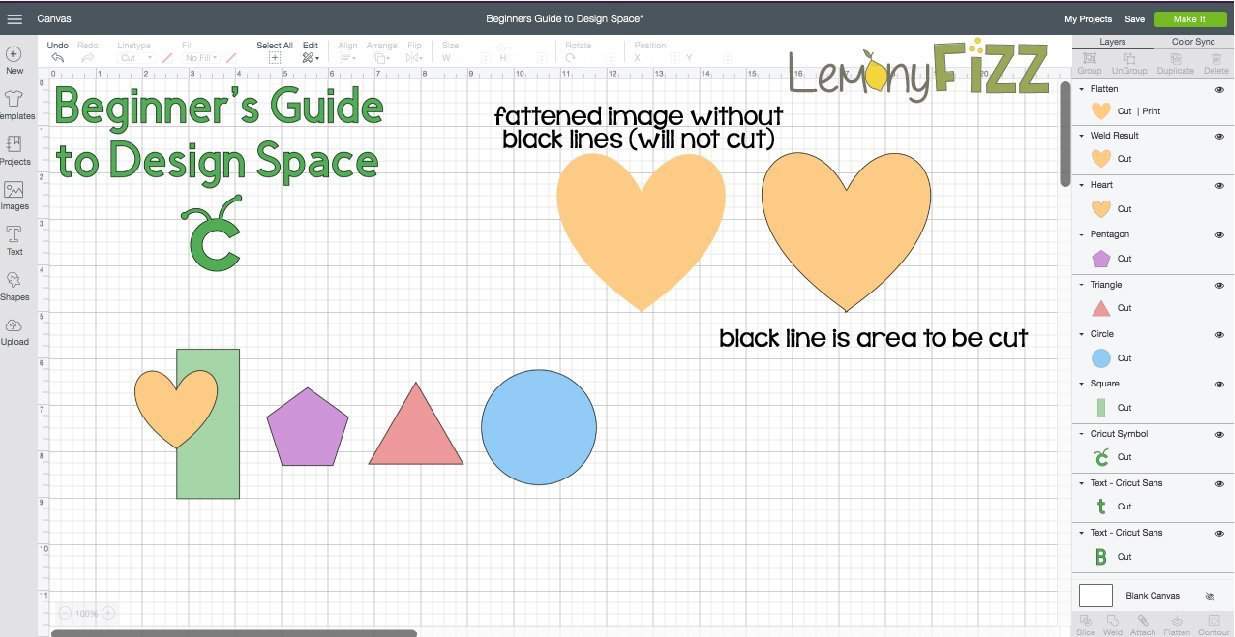The width and height of the screenshot is (1235, 637).
Task: Click the canvas vertical scrollbar
Action: pyautogui.click(x=1065, y=133)
